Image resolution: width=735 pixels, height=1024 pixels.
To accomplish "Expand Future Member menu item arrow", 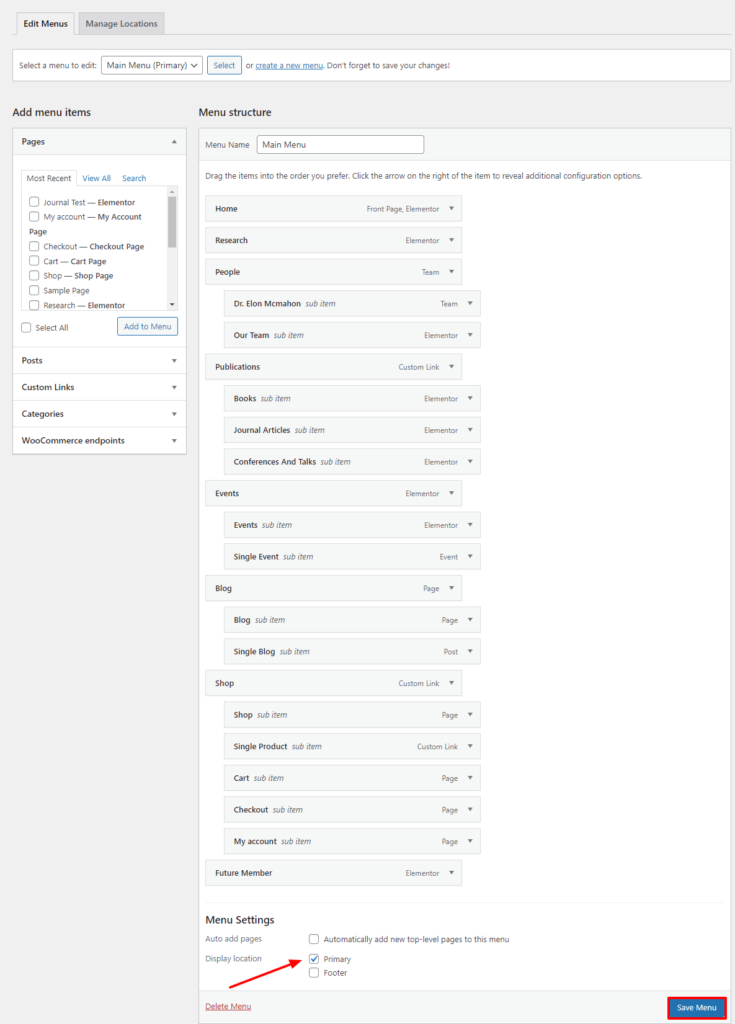I will 452,873.
